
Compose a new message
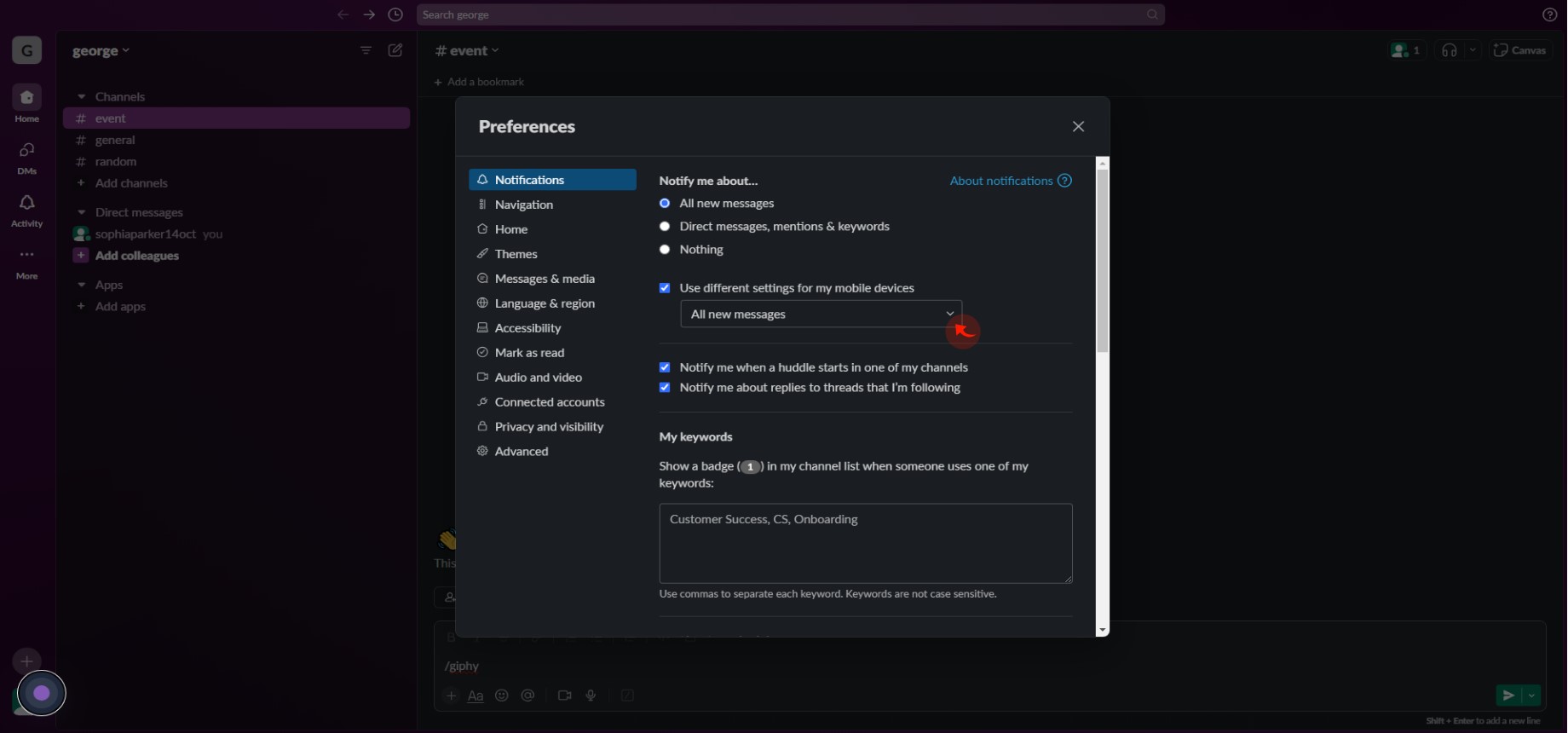pos(395,50)
